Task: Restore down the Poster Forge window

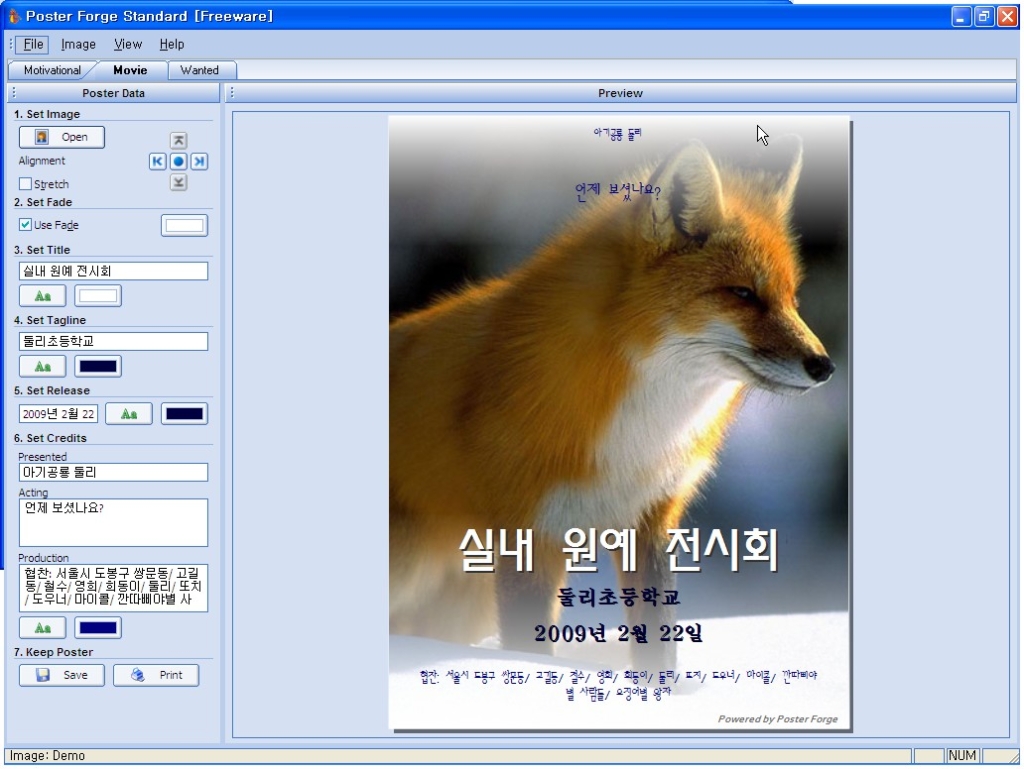Action: [x=984, y=16]
